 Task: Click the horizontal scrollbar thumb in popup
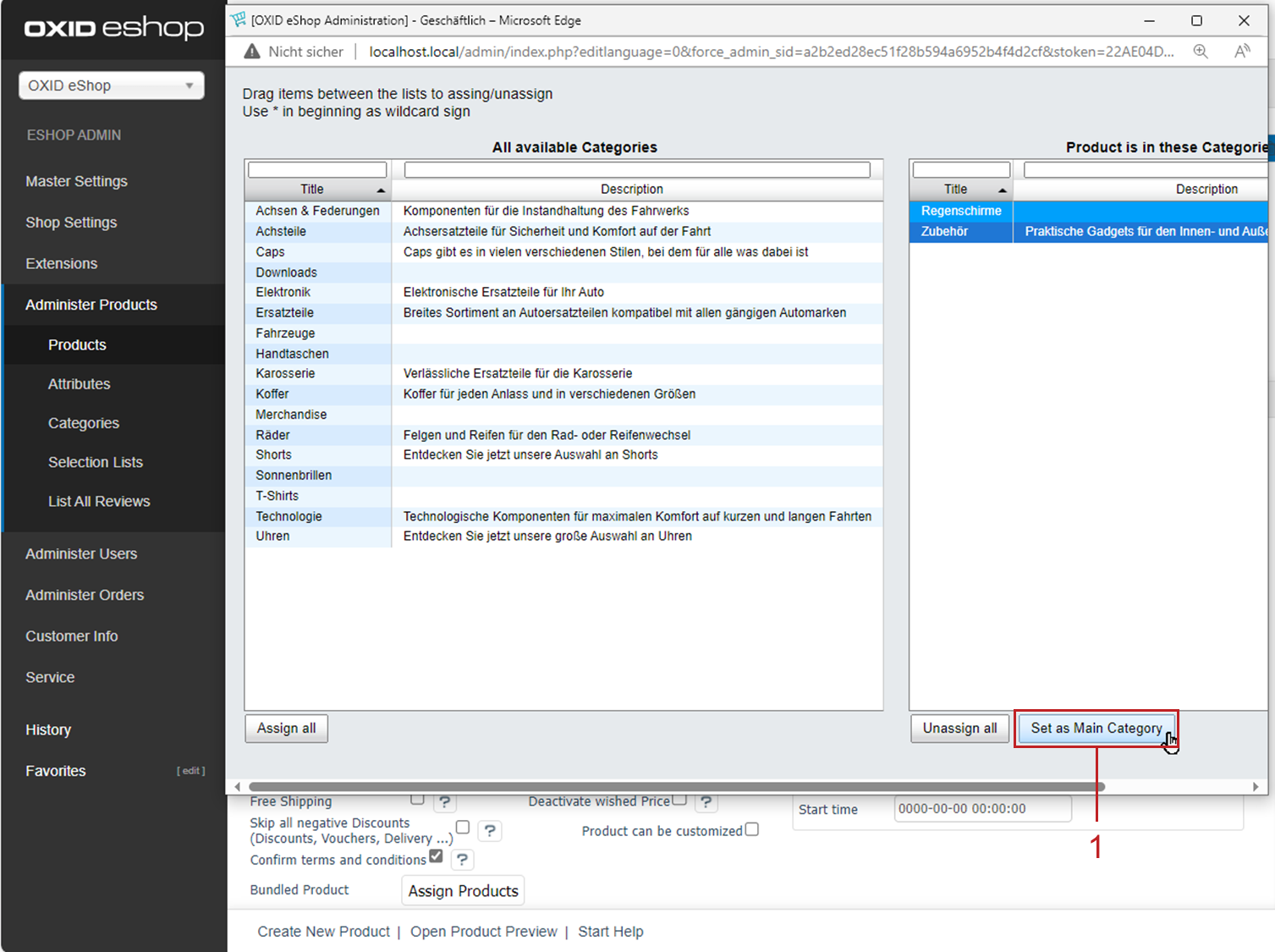(677, 787)
